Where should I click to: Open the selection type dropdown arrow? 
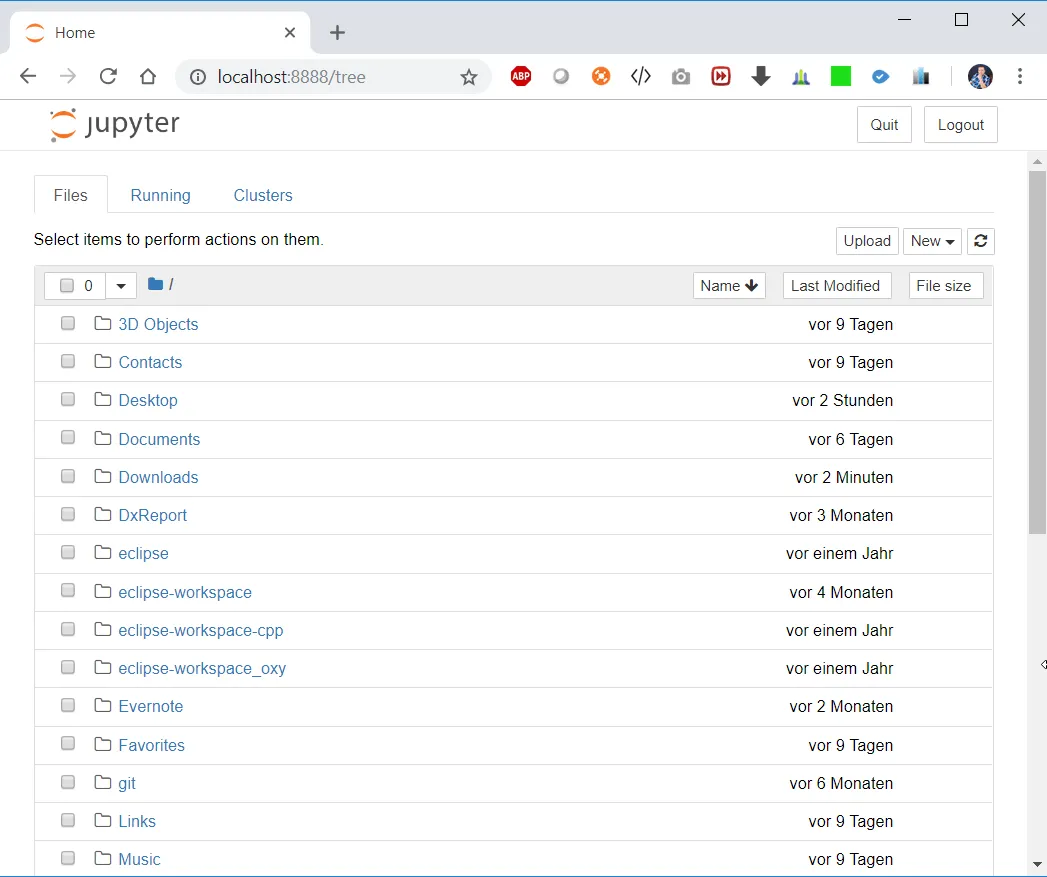point(121,286)
